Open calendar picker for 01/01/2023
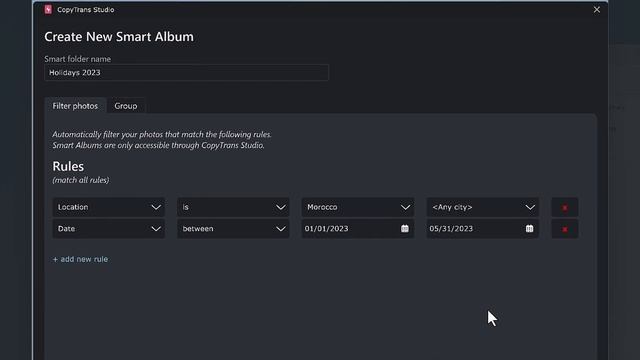 pos(404,229)
